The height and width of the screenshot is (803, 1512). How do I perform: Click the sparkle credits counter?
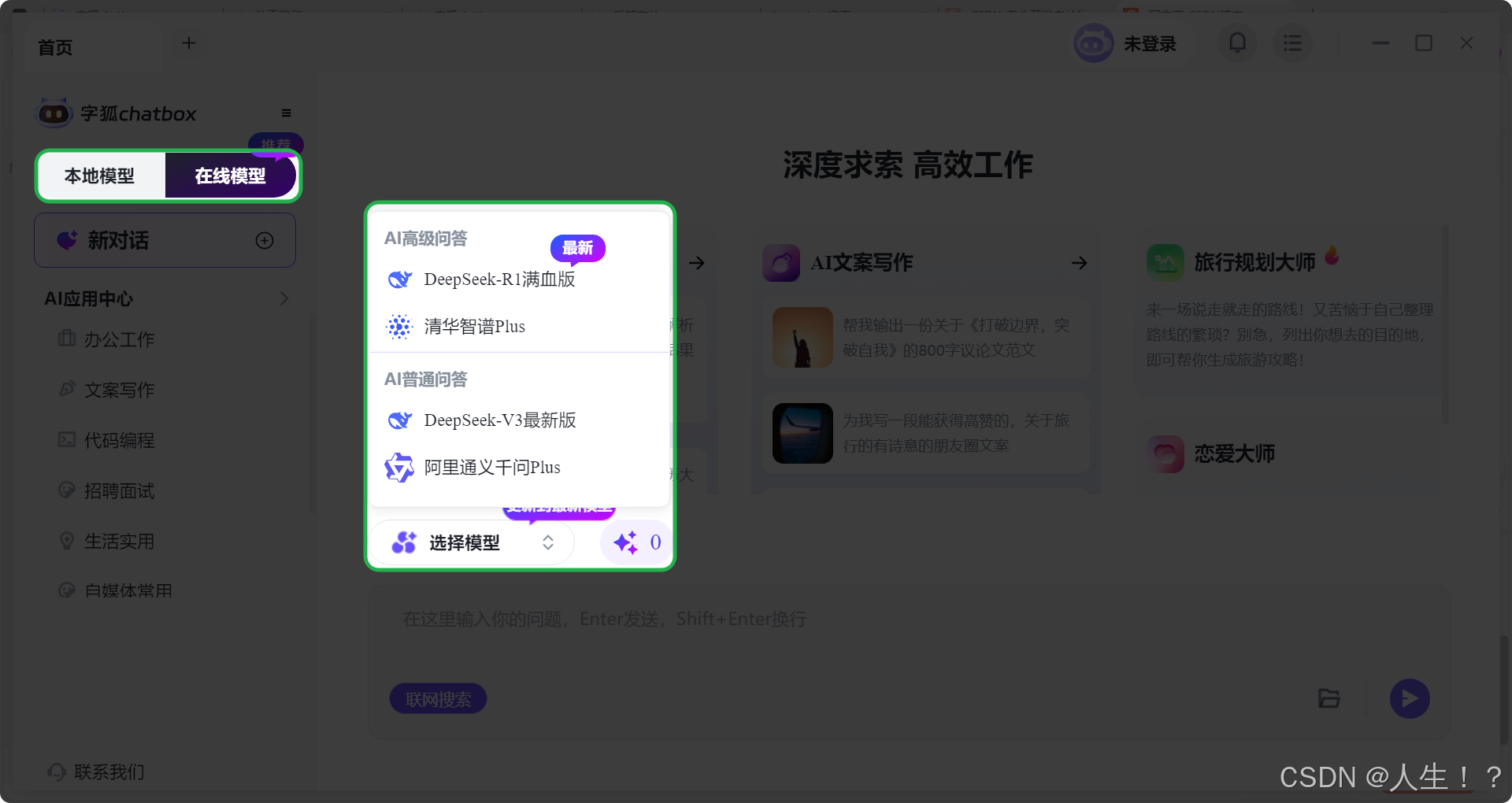636,542
